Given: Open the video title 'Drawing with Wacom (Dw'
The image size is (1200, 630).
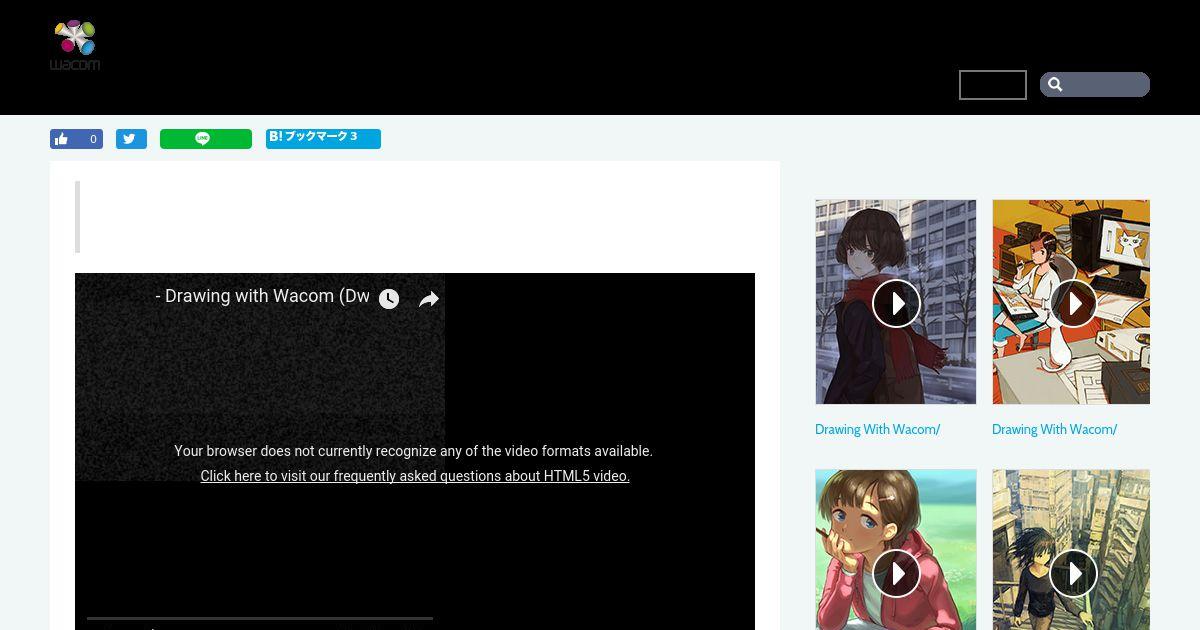Looking at the screenshot, I should (x=263, y=296).
